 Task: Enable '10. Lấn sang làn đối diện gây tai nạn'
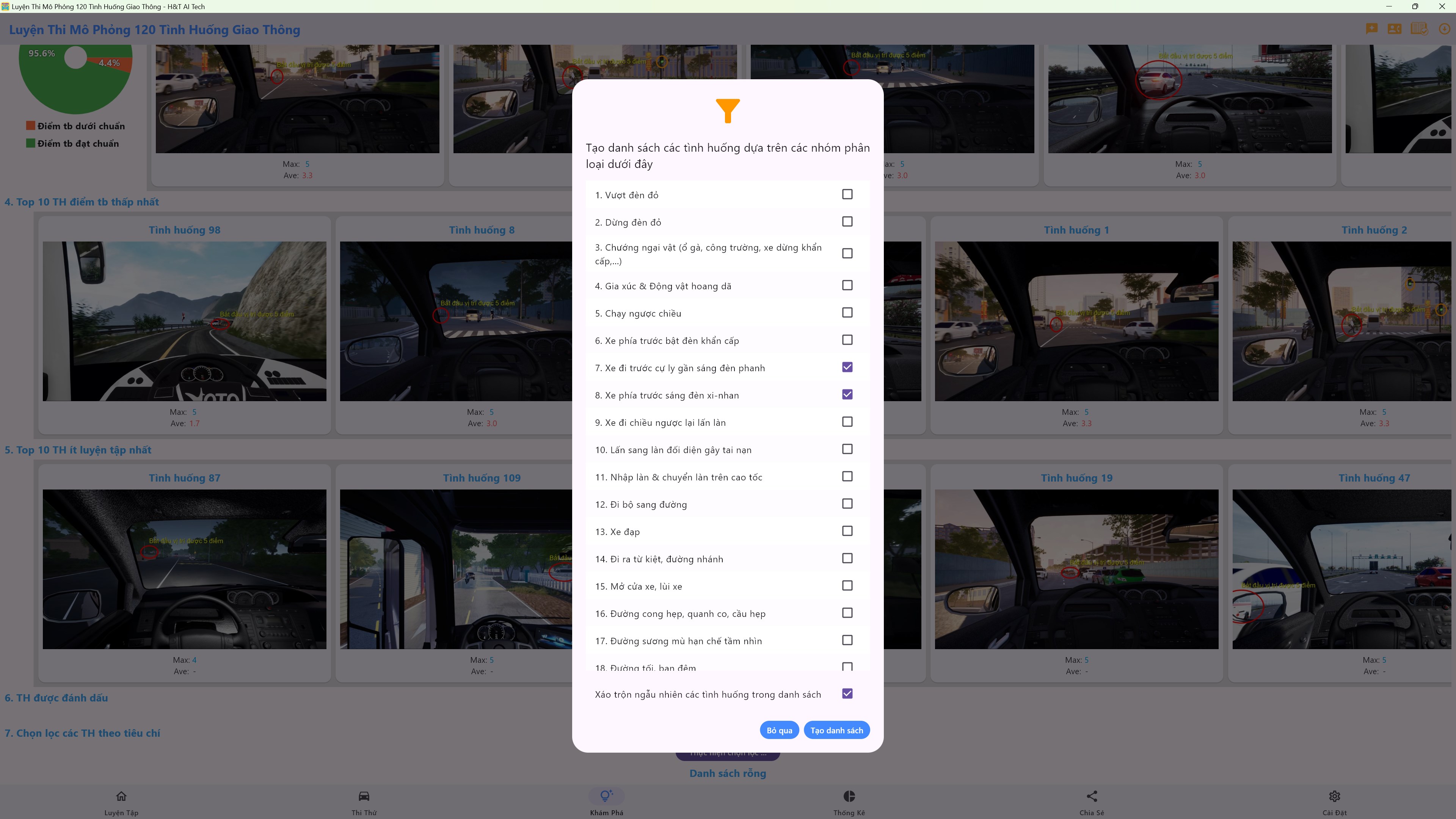pyautogui.click(x=847, y=449)
